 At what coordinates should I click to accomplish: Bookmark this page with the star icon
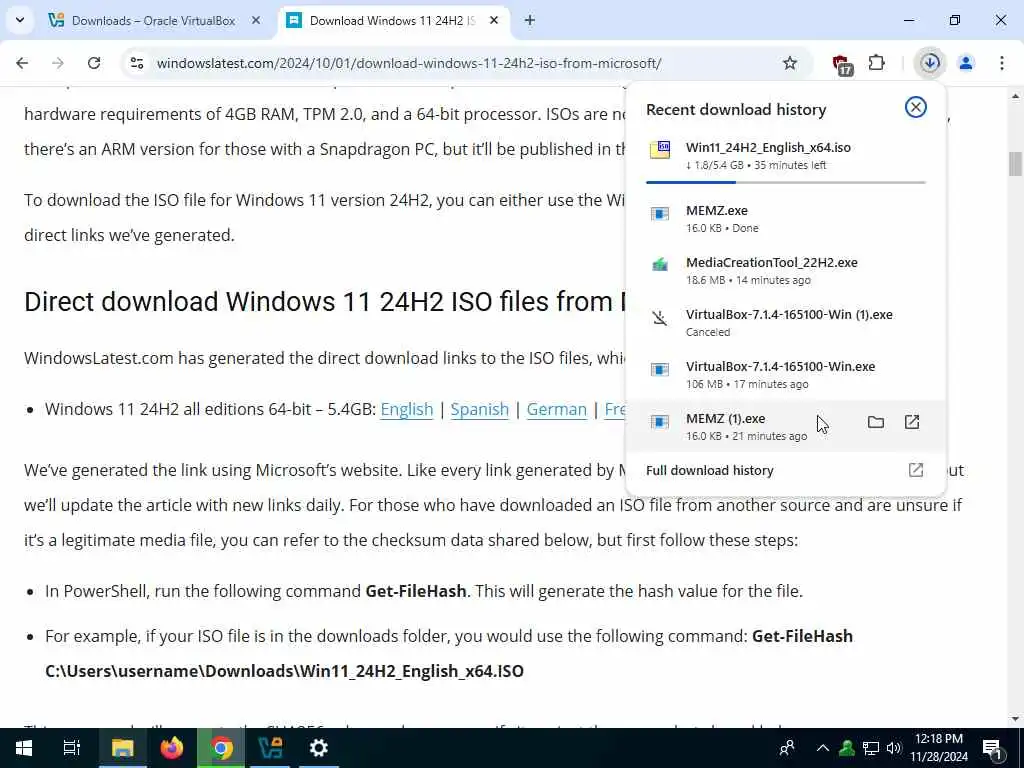pyautogui.click(x=790, y=63)
